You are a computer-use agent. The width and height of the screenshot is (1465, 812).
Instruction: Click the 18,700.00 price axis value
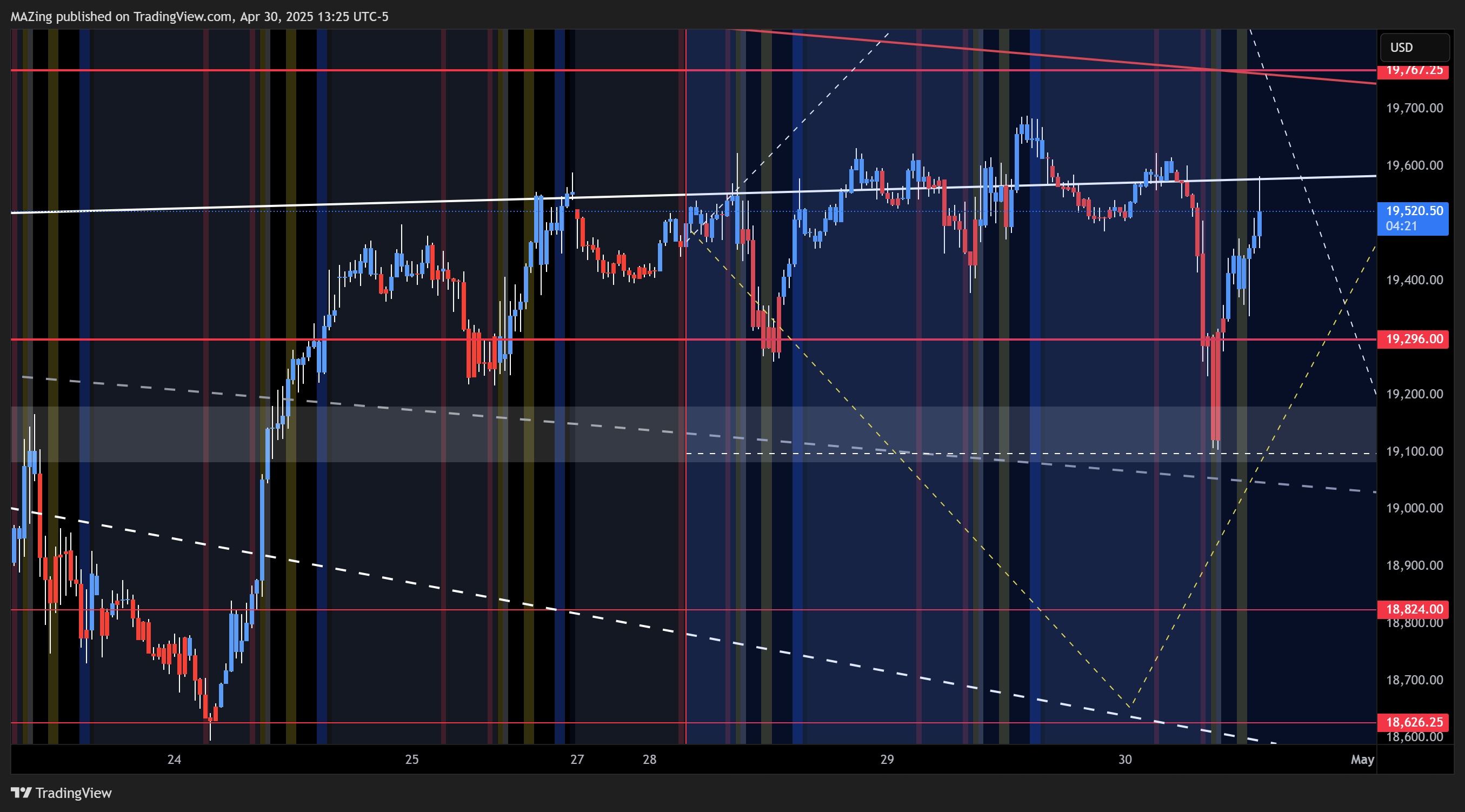pyautogui.click(x=1414, y=680)
